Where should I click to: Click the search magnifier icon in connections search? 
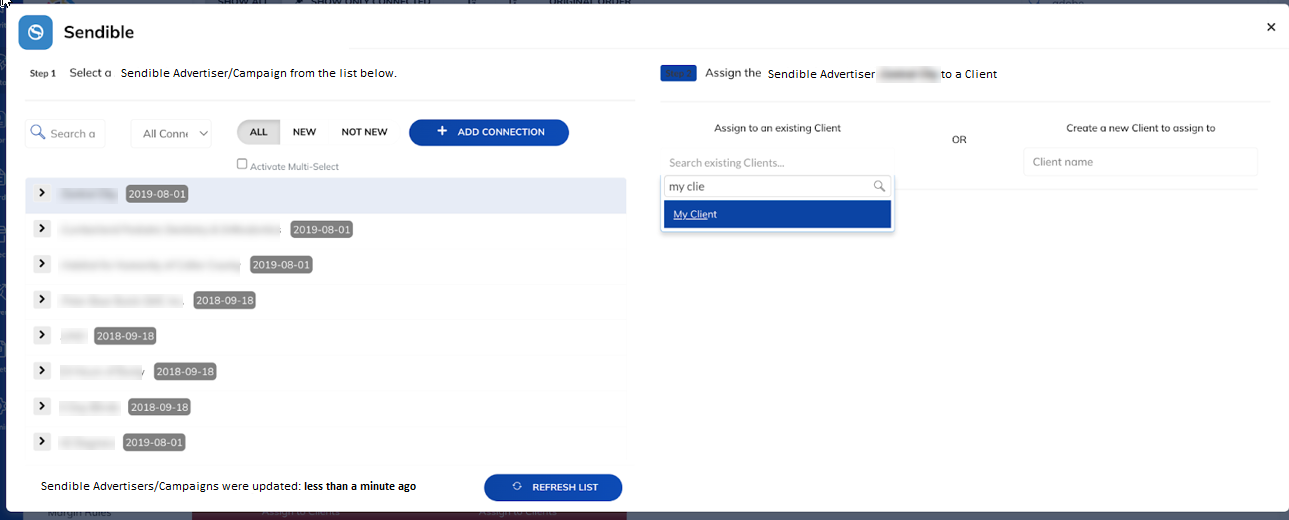(38, 133)
